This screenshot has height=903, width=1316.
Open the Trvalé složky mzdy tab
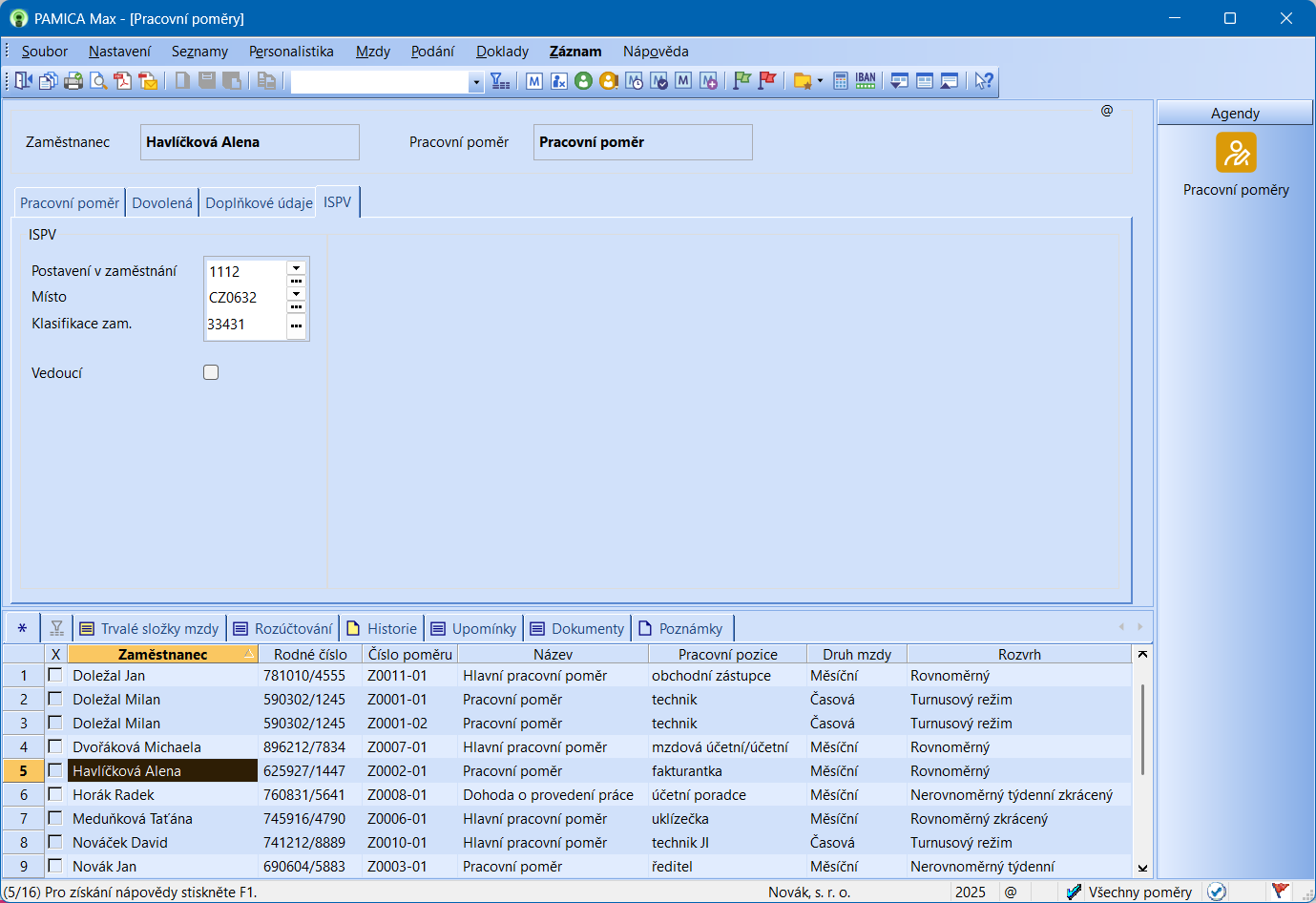[x=150, y=628]
